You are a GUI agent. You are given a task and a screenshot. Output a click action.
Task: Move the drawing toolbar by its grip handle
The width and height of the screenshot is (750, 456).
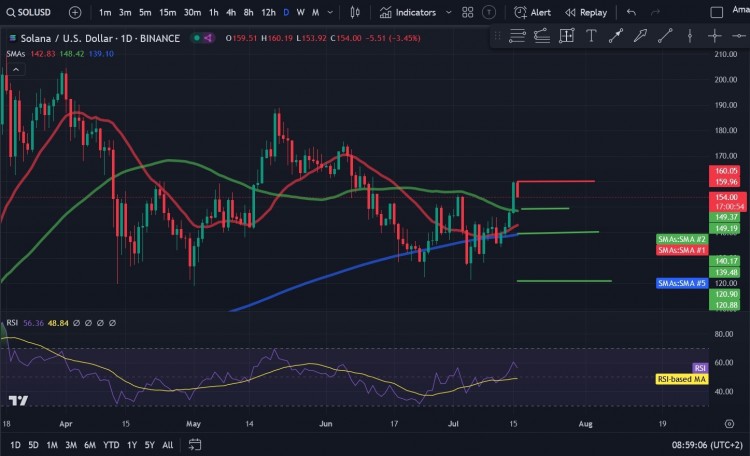(x=497, y=36)
